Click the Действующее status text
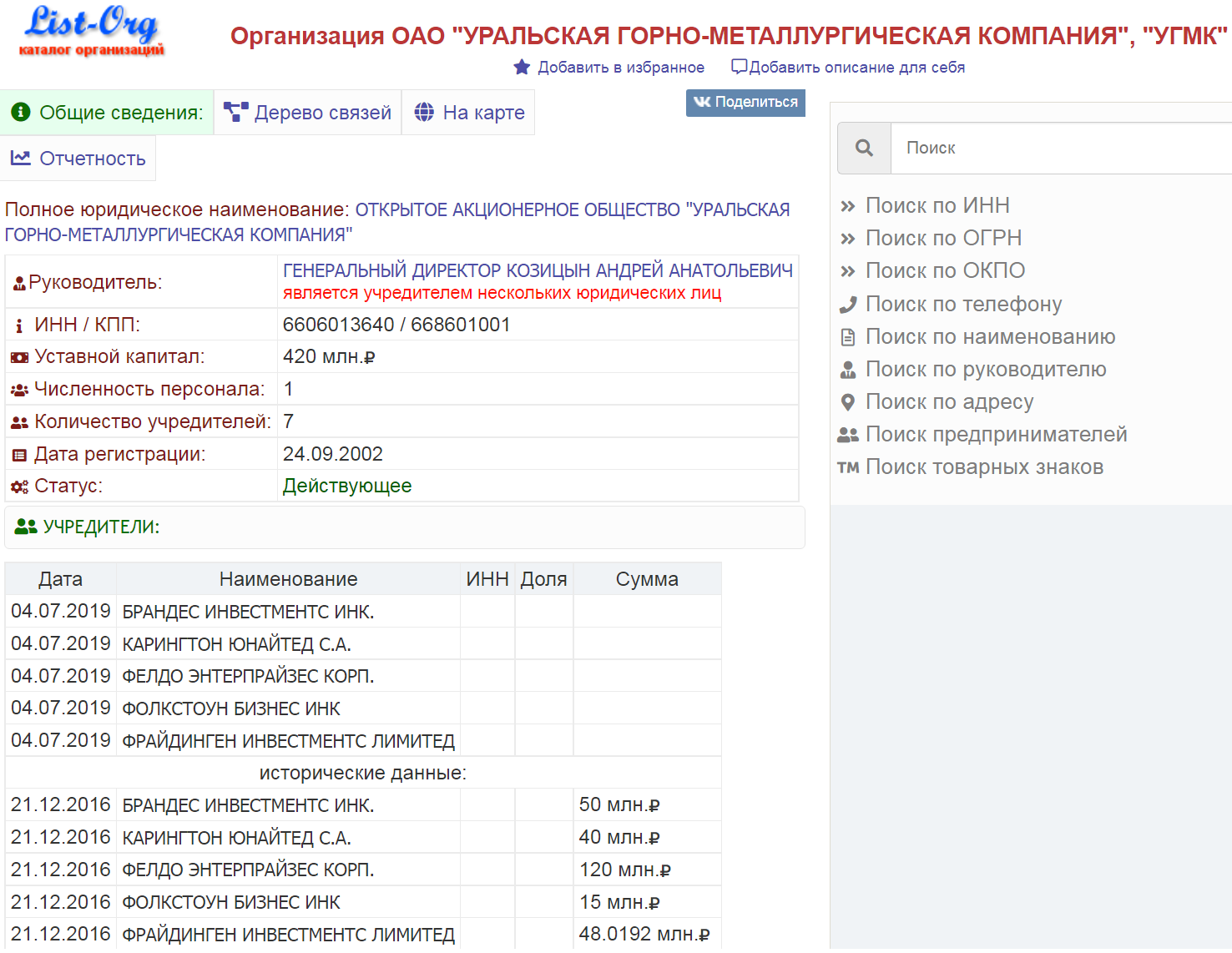The image size is (1232, 953). pyautogui.click(x=347, y=486)
